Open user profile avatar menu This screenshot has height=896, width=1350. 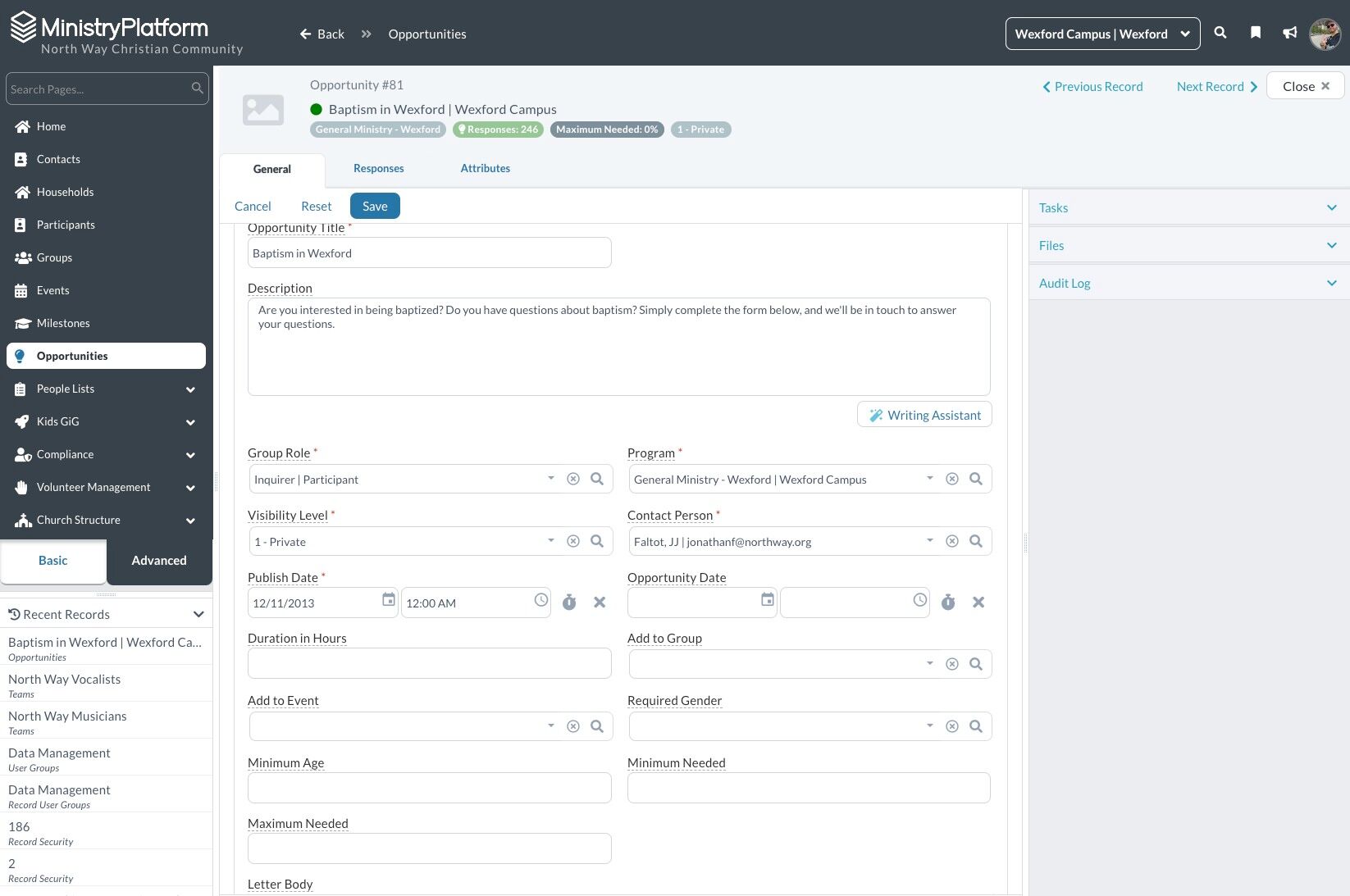pos(1325,34)
